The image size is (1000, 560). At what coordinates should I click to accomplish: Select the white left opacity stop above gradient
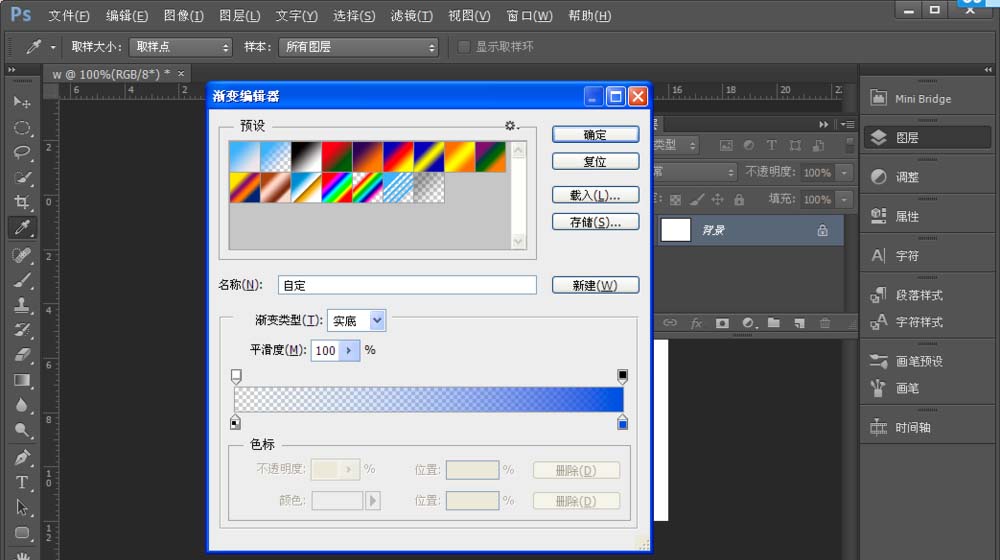point(236,376)
